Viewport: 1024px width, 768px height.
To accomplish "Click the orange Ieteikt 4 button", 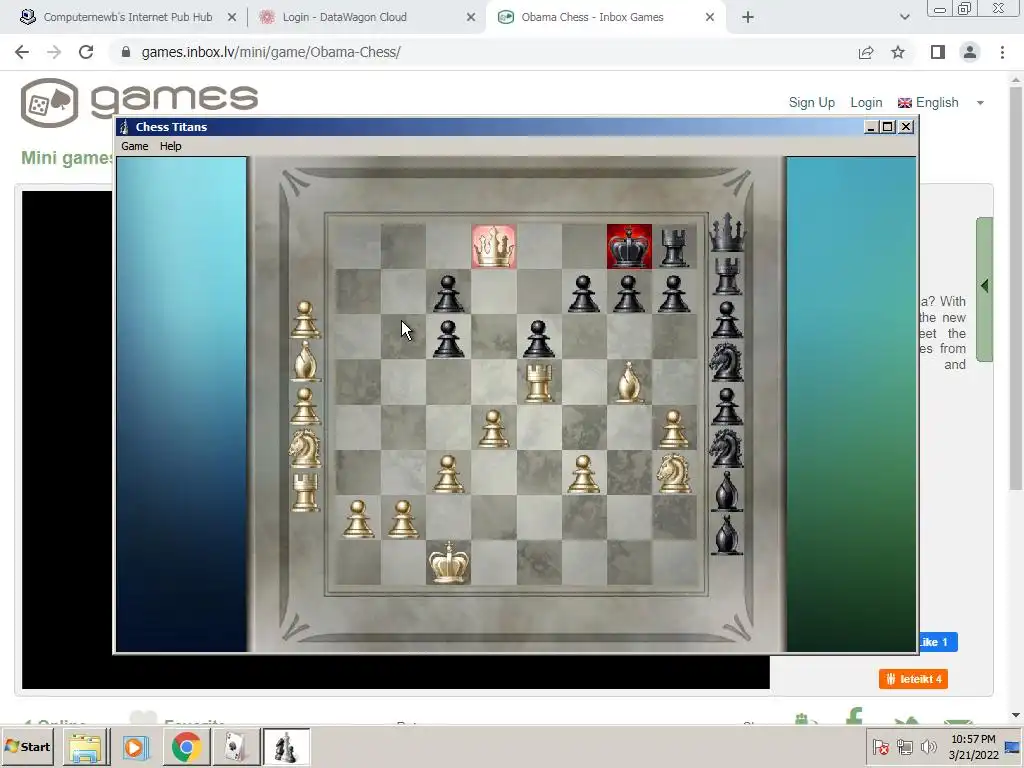I will 913,679.
